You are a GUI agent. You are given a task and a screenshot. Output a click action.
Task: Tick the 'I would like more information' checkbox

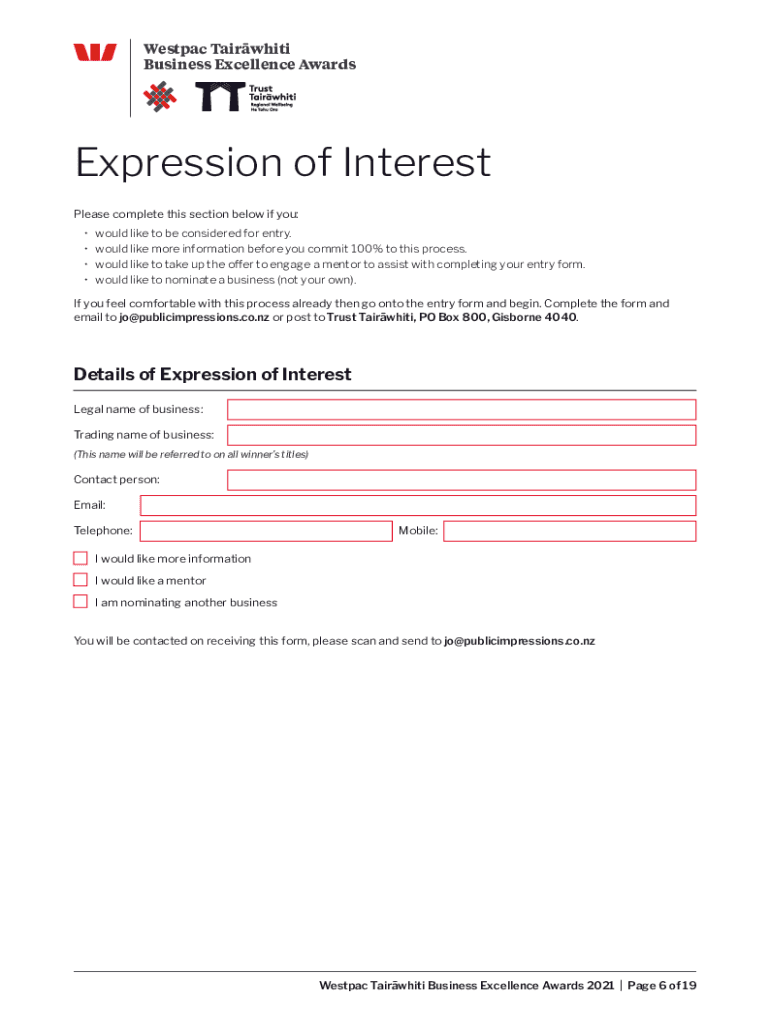click(80, 558)
